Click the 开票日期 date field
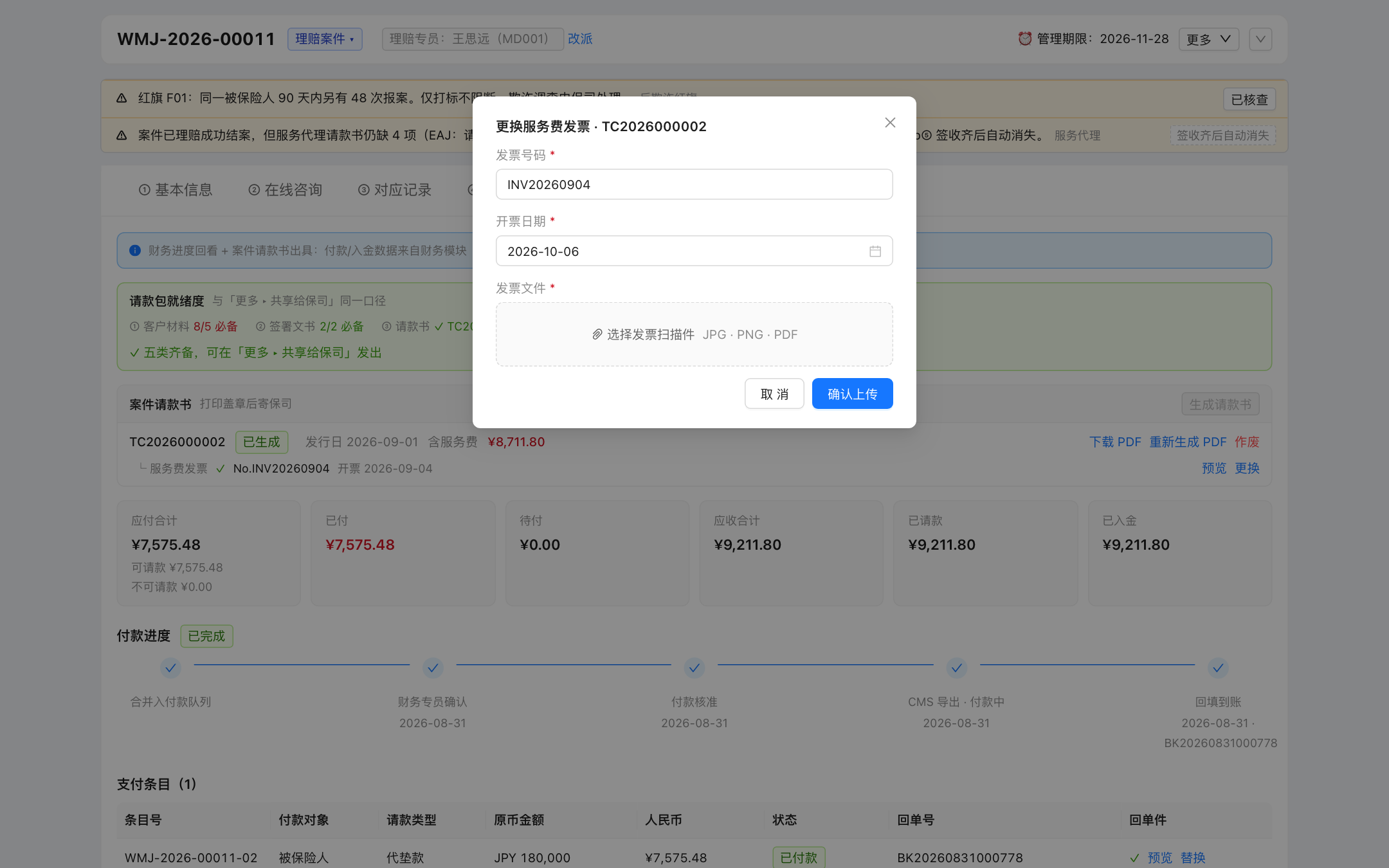Viewport: 1389px width, 868px height. click(x=694, y=251)
